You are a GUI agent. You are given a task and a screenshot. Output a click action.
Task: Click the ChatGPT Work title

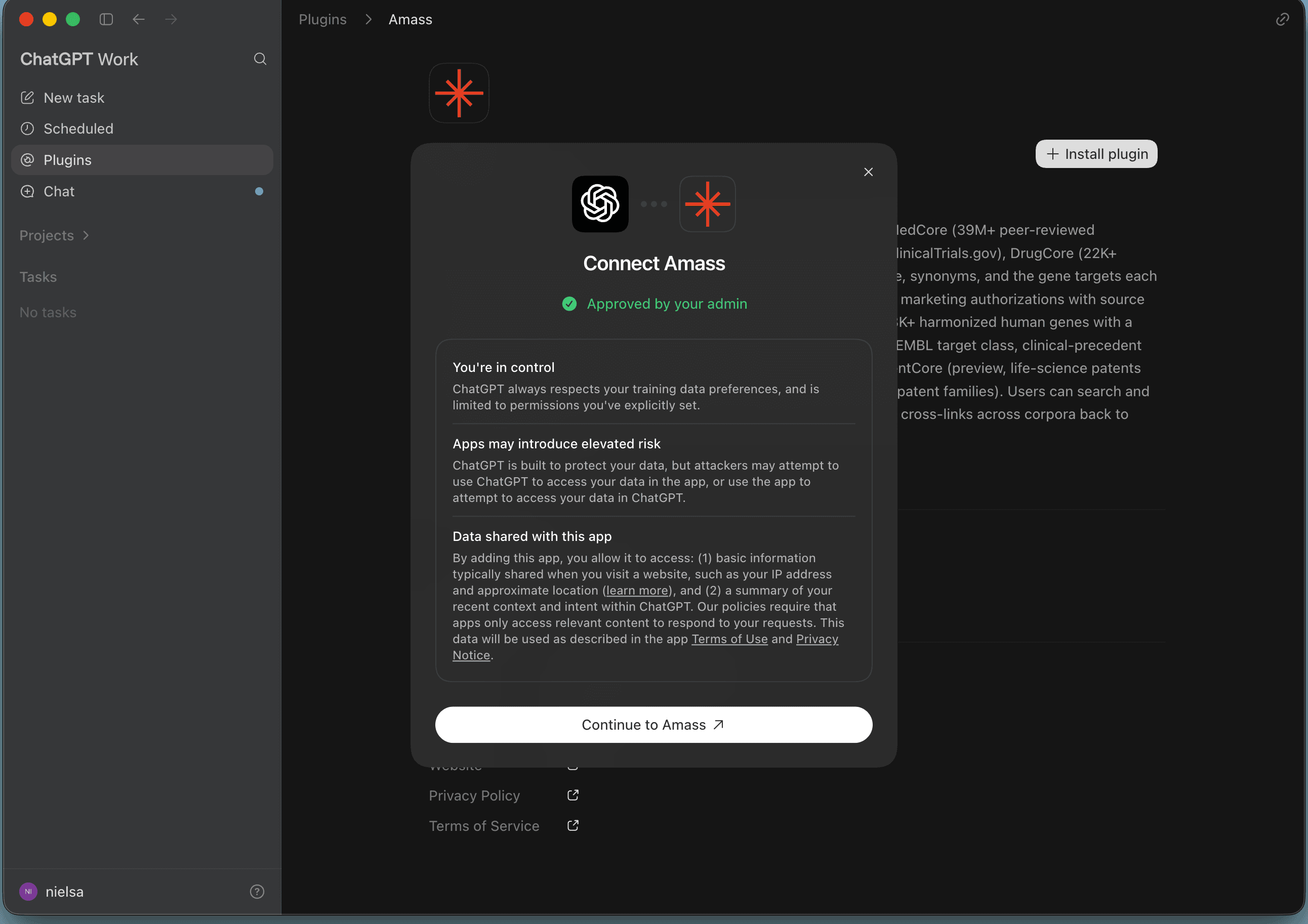pyautogui.click(x=79, y=59)
